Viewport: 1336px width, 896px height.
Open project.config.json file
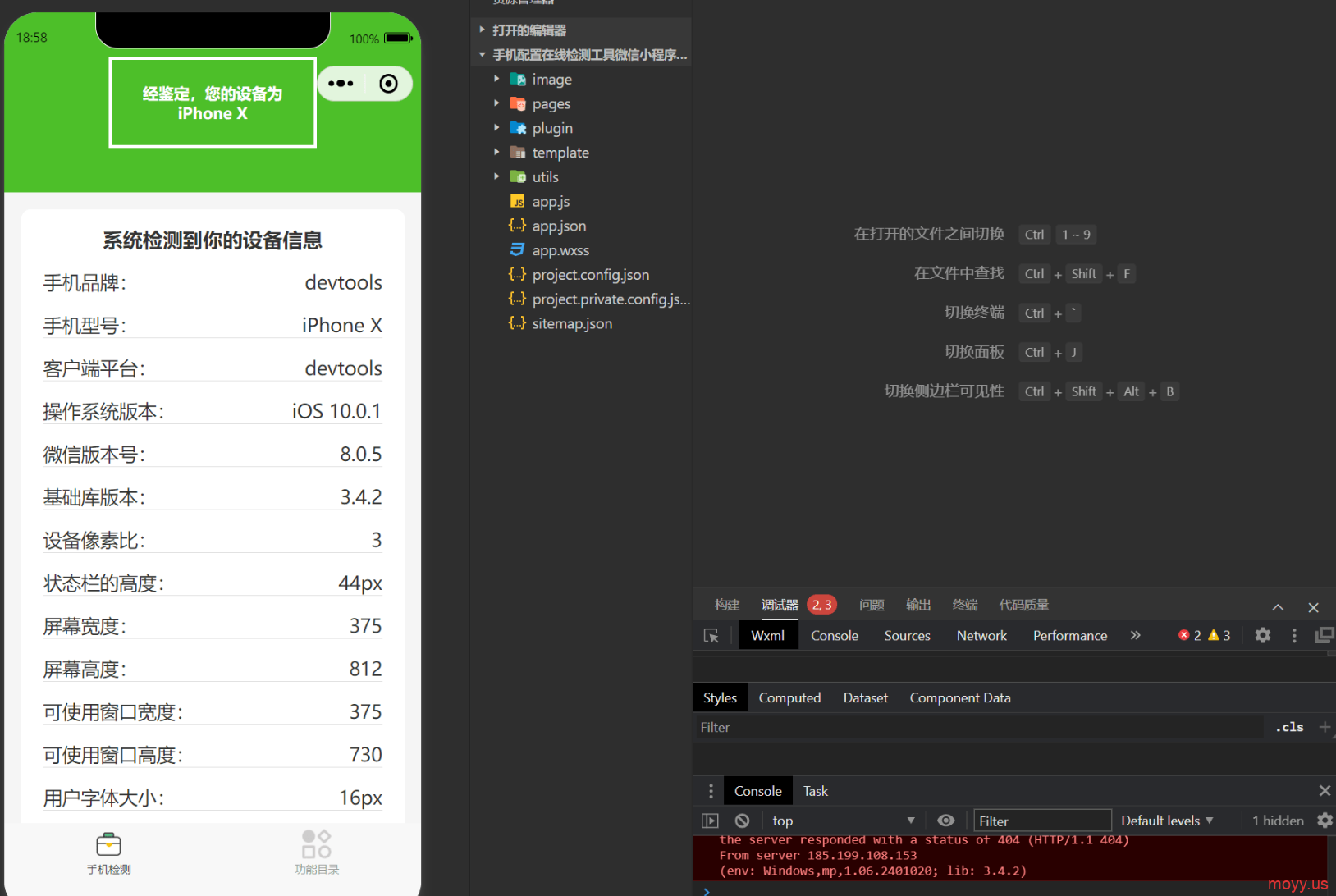pos(590,275)
